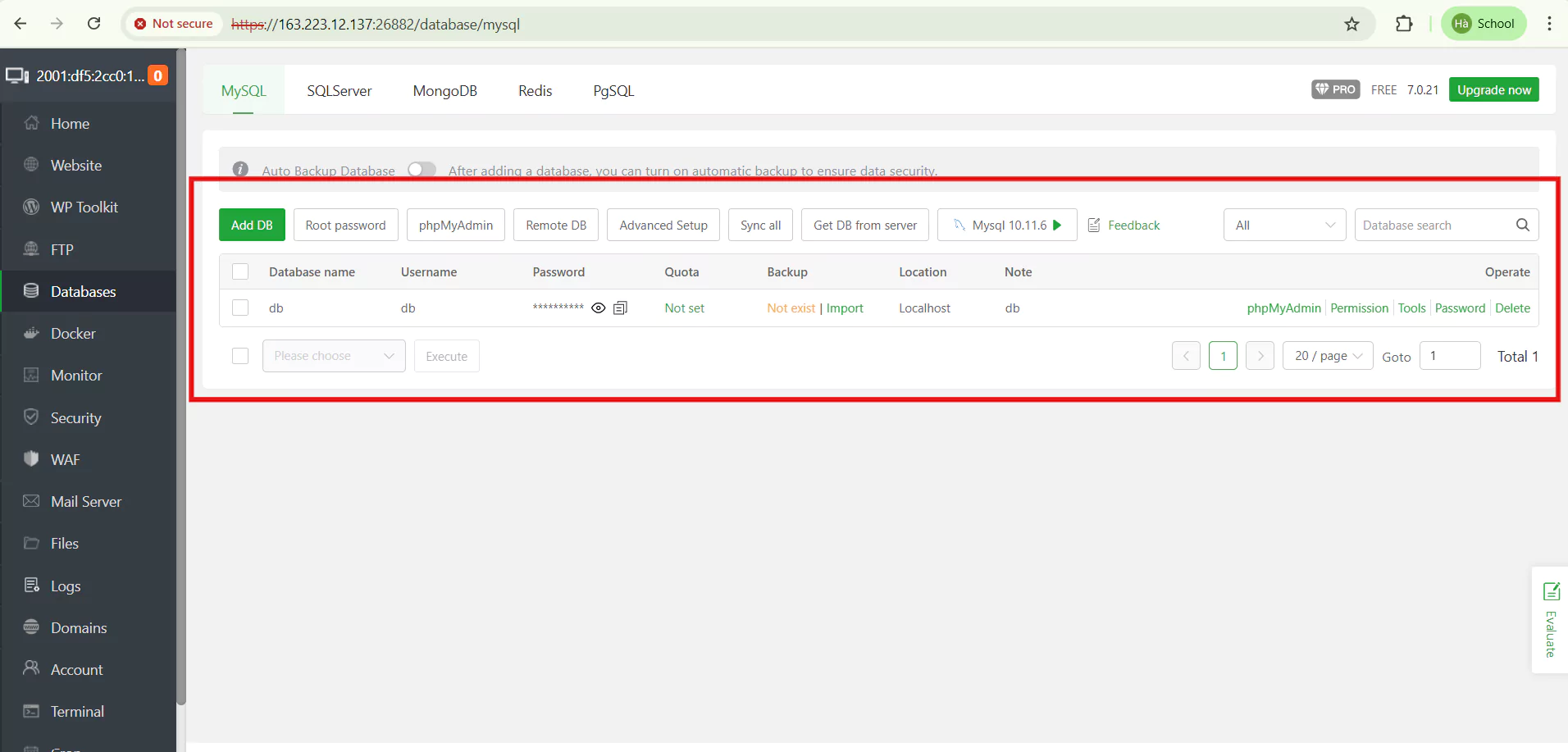Click the Sync all button

tap(760, 225)
